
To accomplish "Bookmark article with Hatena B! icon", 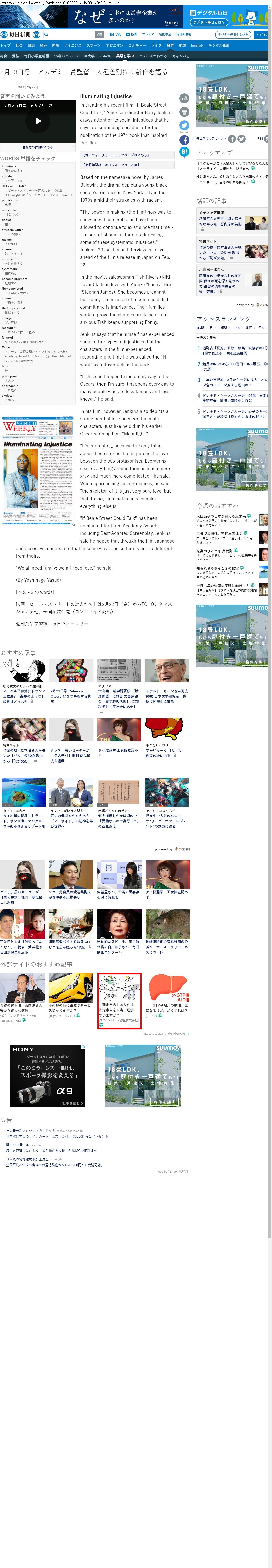I will [184, 152].
